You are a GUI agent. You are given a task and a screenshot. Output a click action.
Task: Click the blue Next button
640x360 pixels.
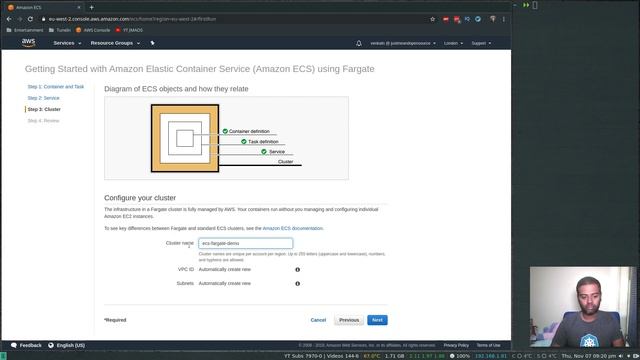[377, 320]
